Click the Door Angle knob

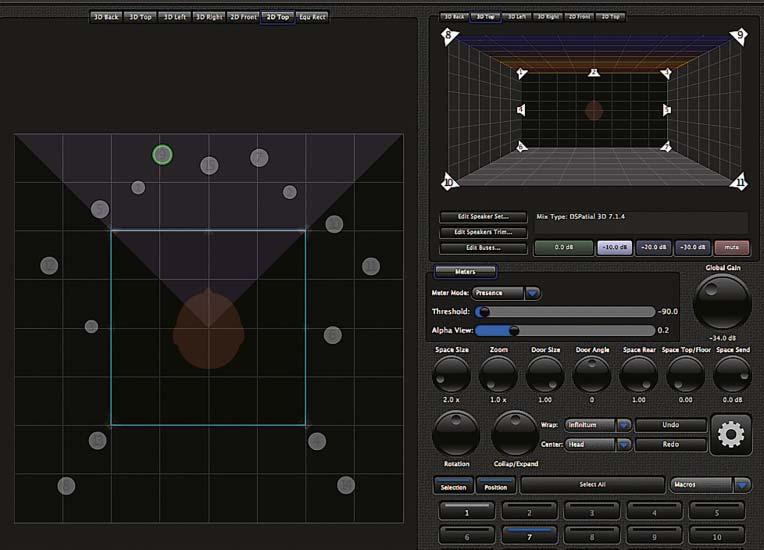pos(592,374)
